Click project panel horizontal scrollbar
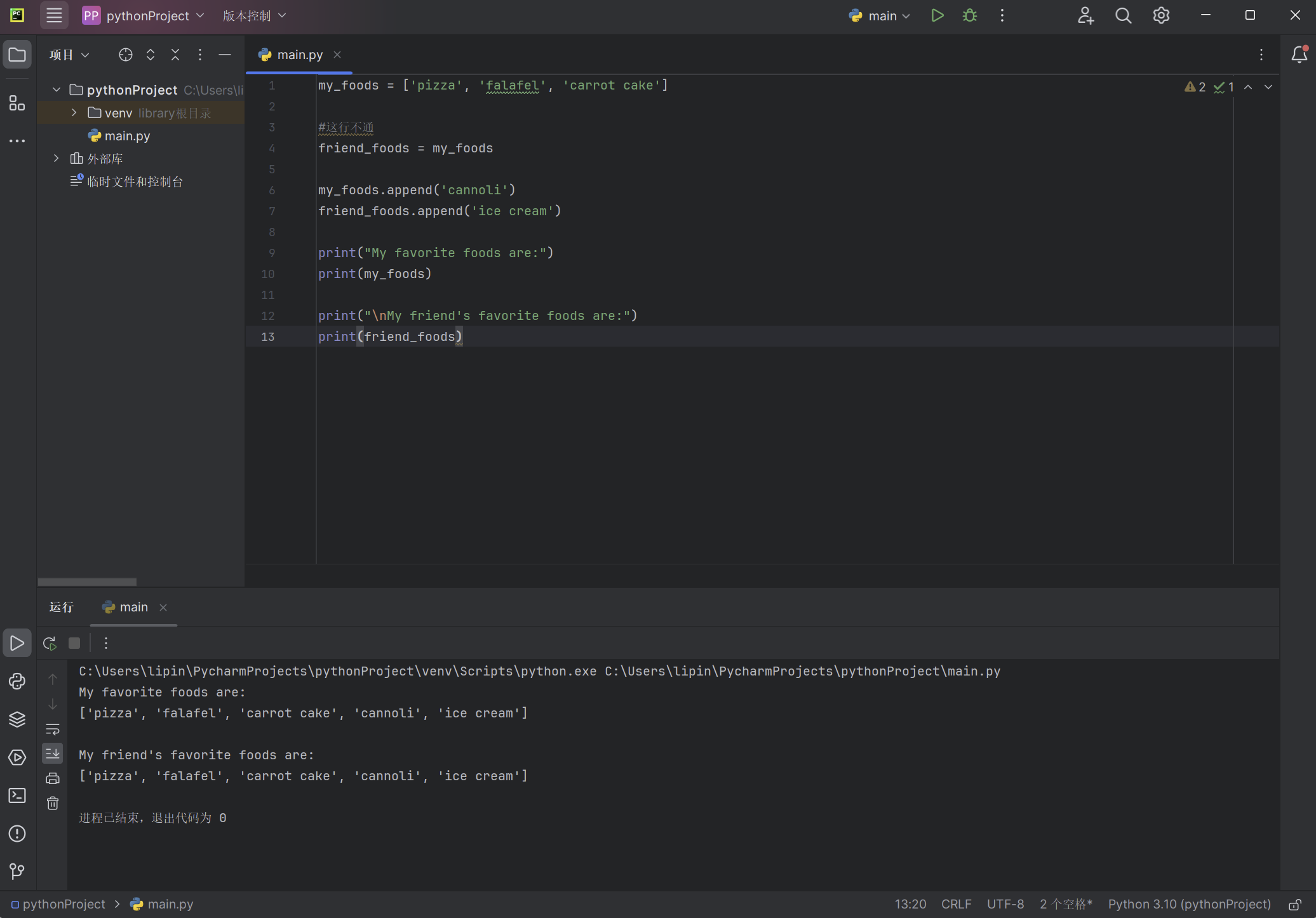This screenshot has width=1316, height=918. (x=87, y=582)
